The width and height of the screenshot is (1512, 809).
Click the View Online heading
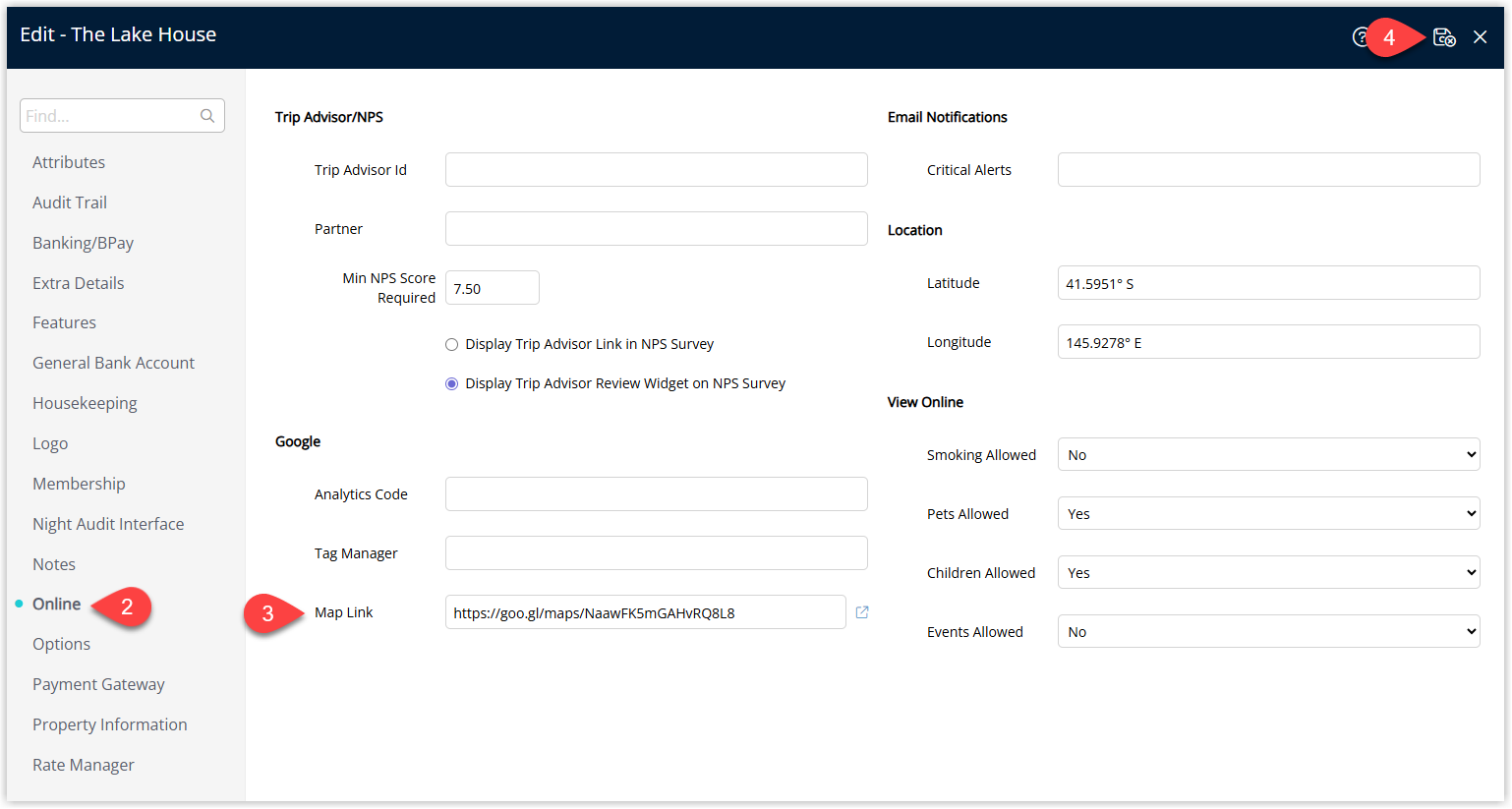click(925, 402)
